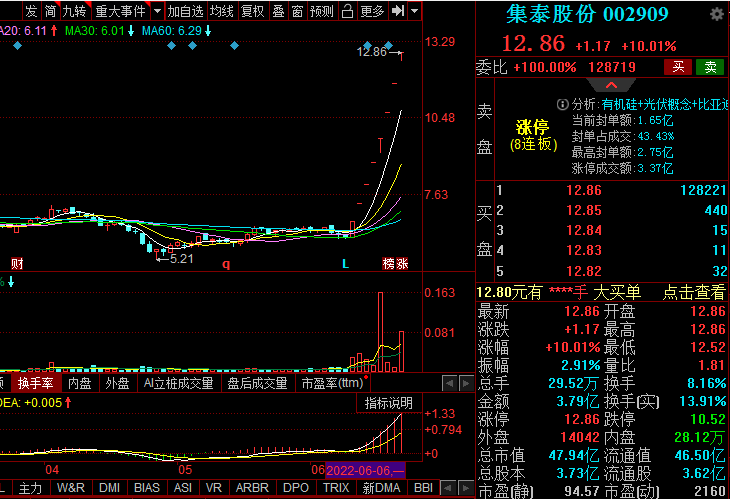
Task: Click the 8连板 limit-up label
Action: (534, 144)
